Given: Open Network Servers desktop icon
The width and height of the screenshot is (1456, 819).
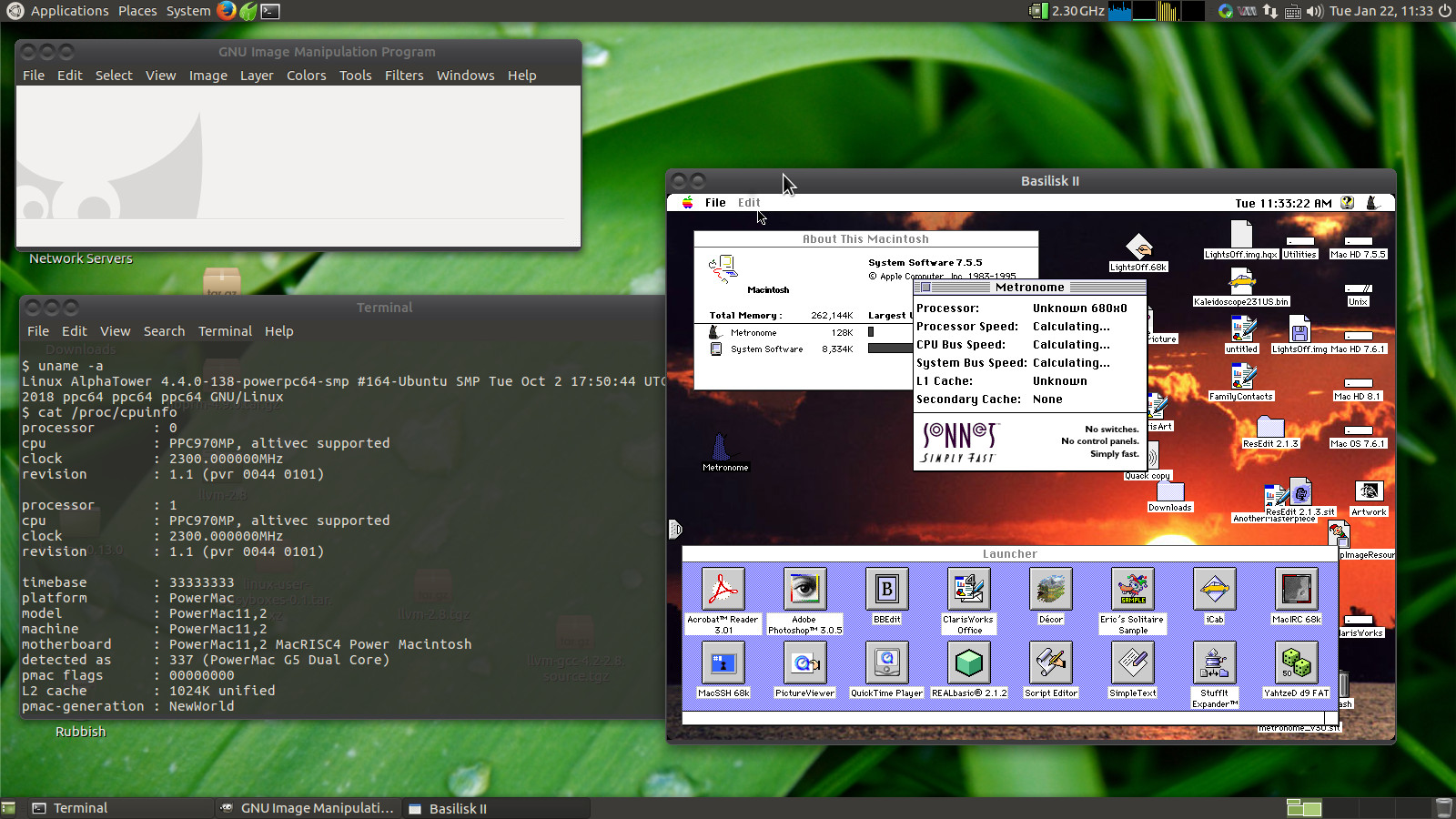Looking at the screenshot, I should coord(80,258).
